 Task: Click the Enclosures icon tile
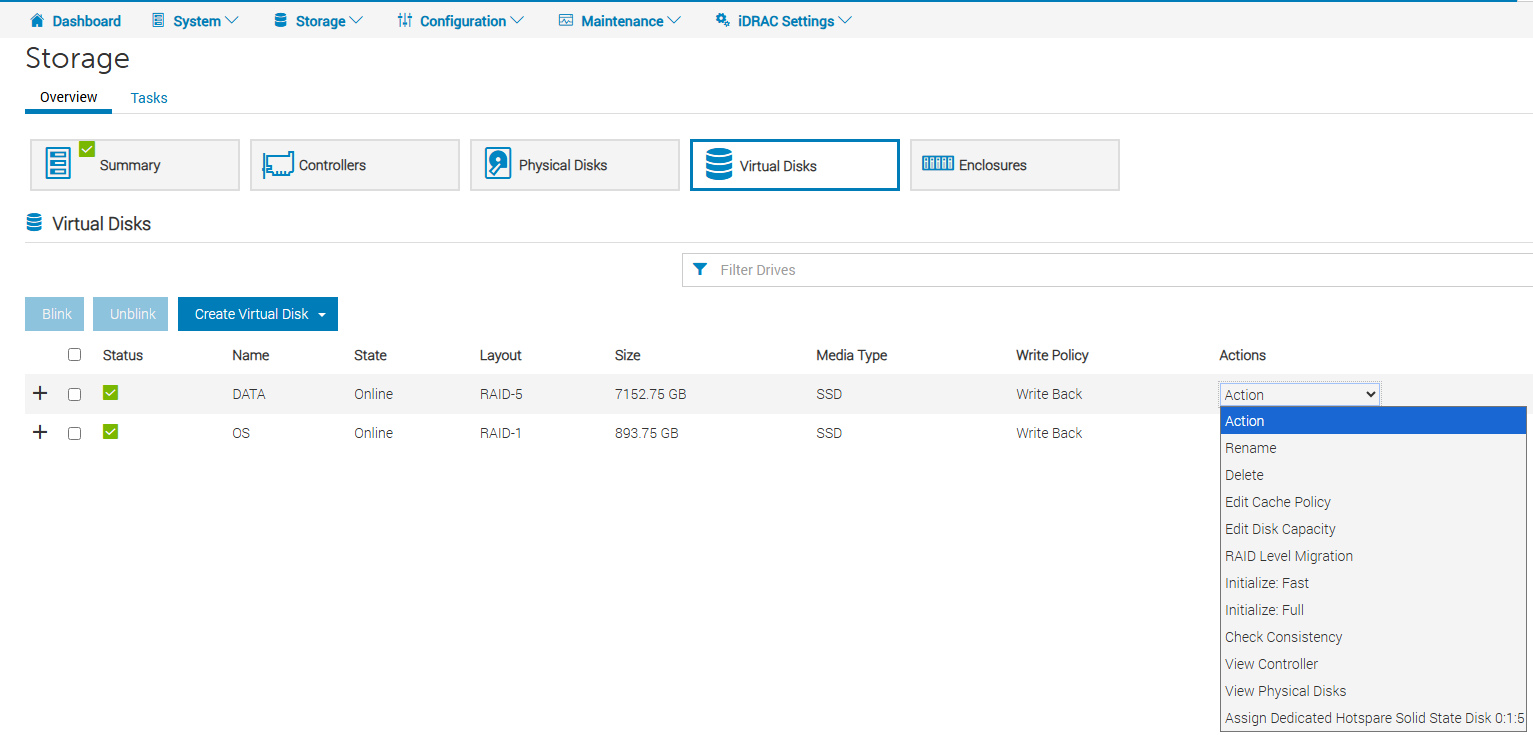coord(937,163)
